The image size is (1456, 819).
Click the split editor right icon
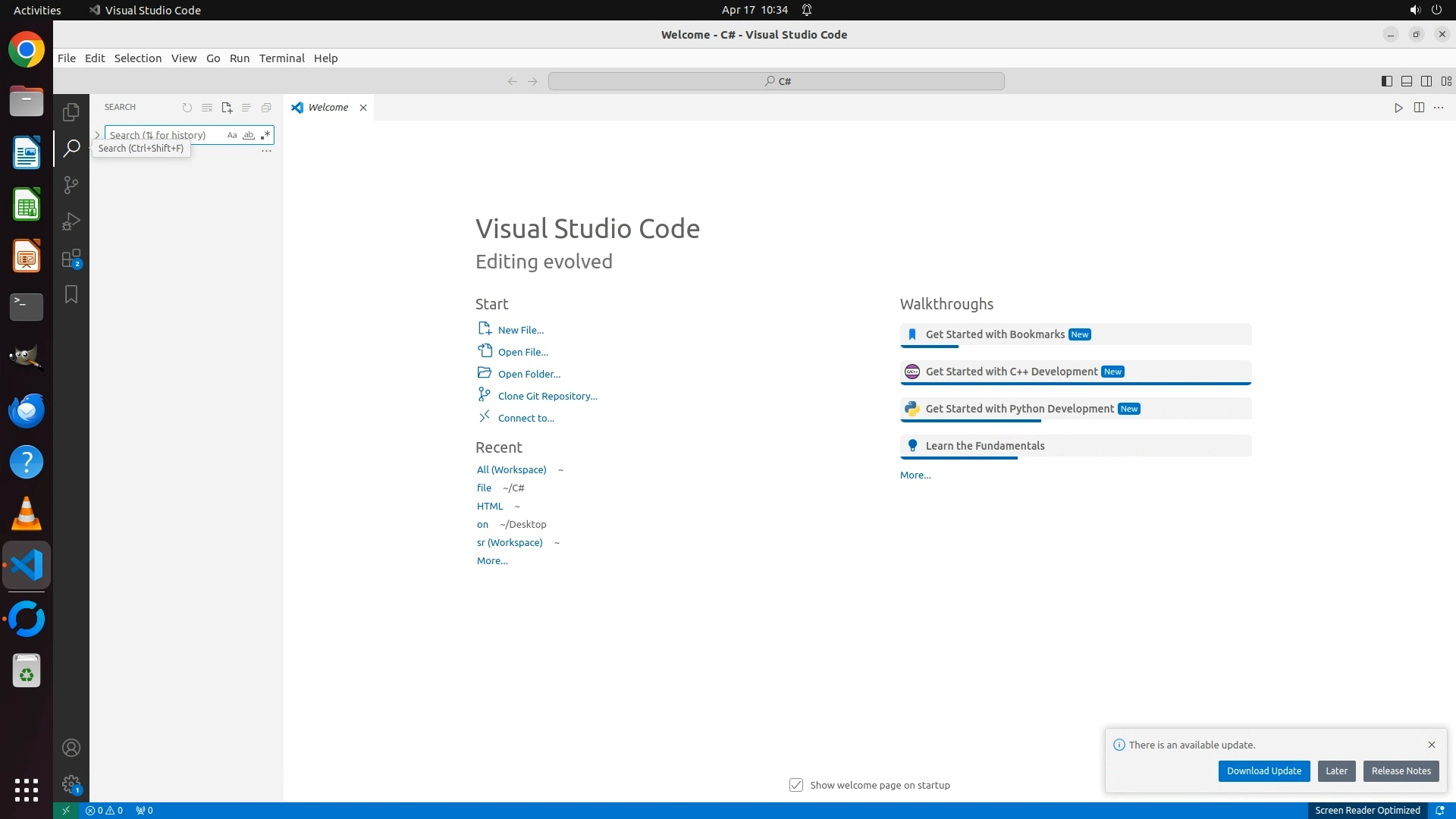pos(1419,108)
